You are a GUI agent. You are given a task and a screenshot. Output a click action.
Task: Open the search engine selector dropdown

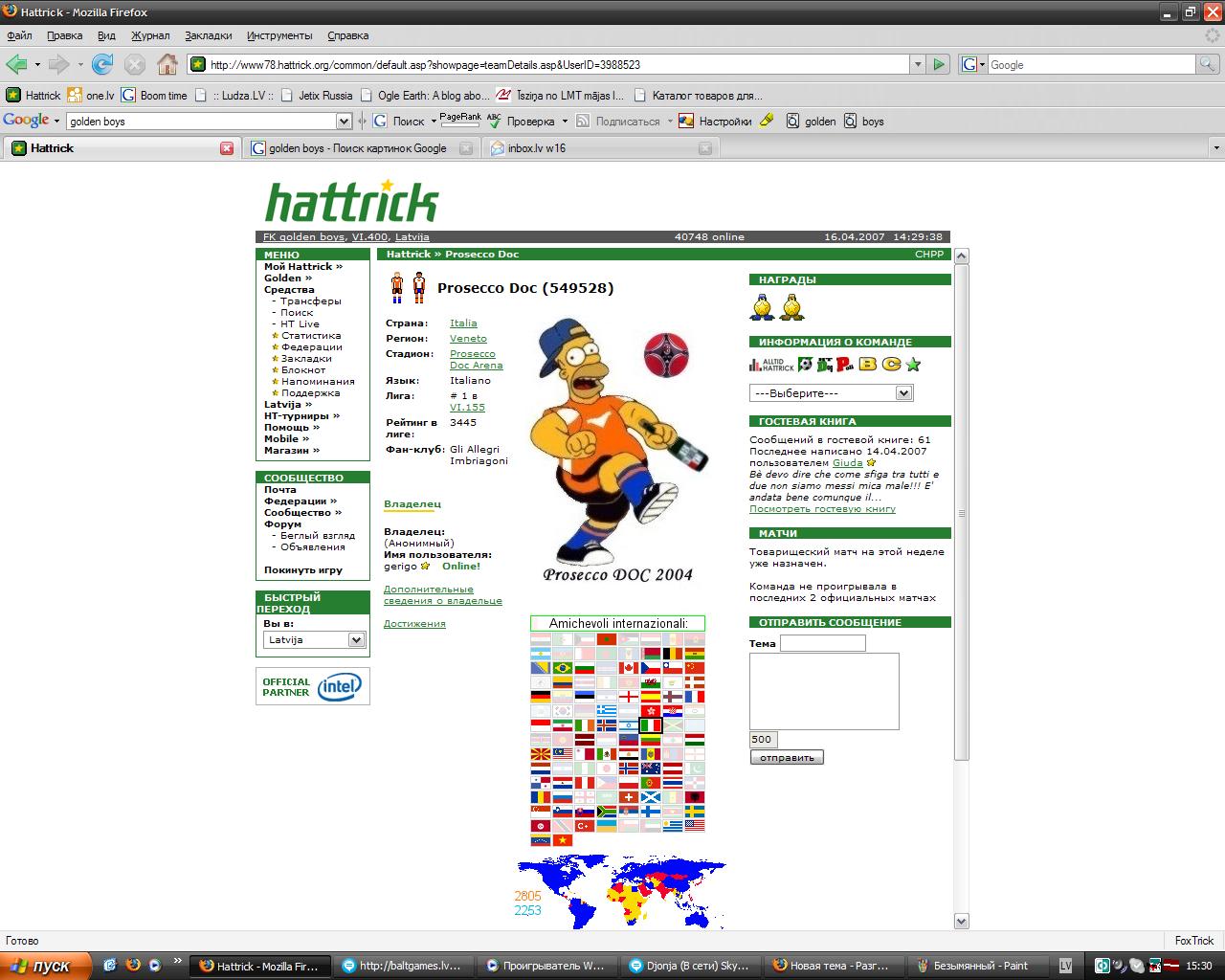[x=972, y=64]
